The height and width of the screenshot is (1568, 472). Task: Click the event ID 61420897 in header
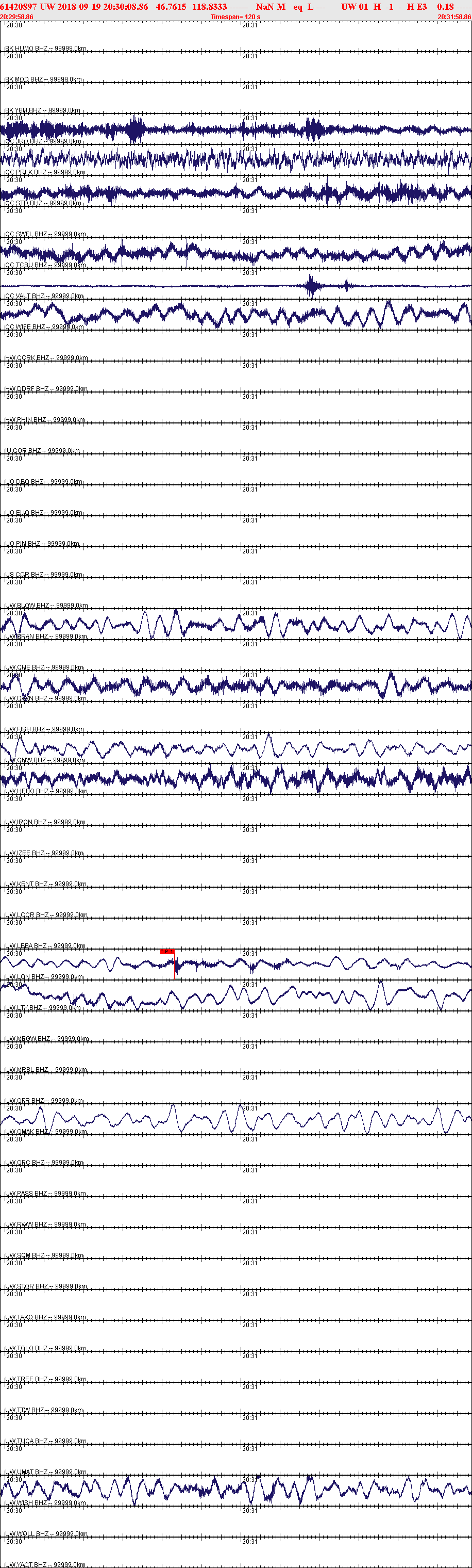coord(18,7)
